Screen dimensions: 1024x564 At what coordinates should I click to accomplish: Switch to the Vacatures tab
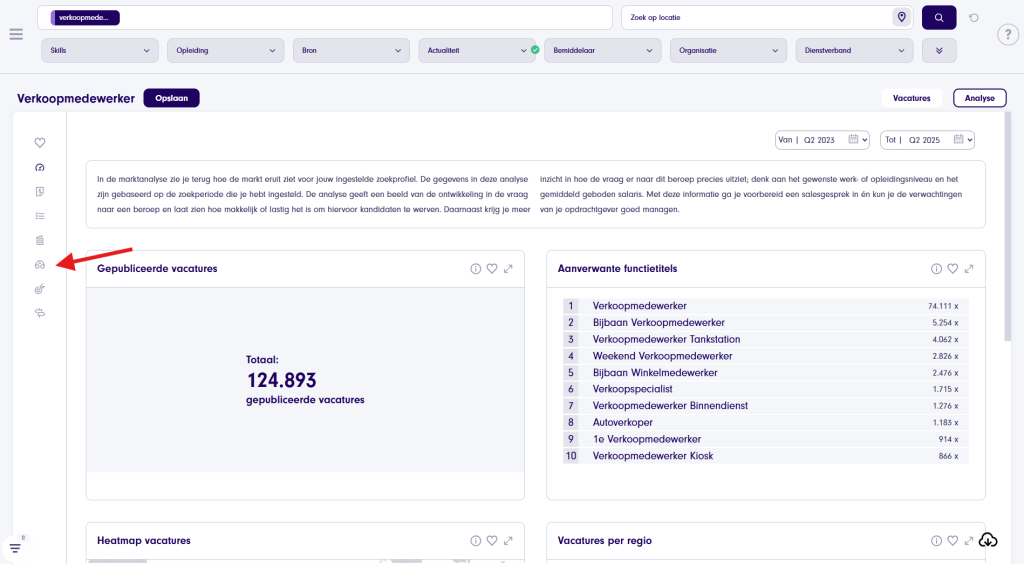[911, 98]
